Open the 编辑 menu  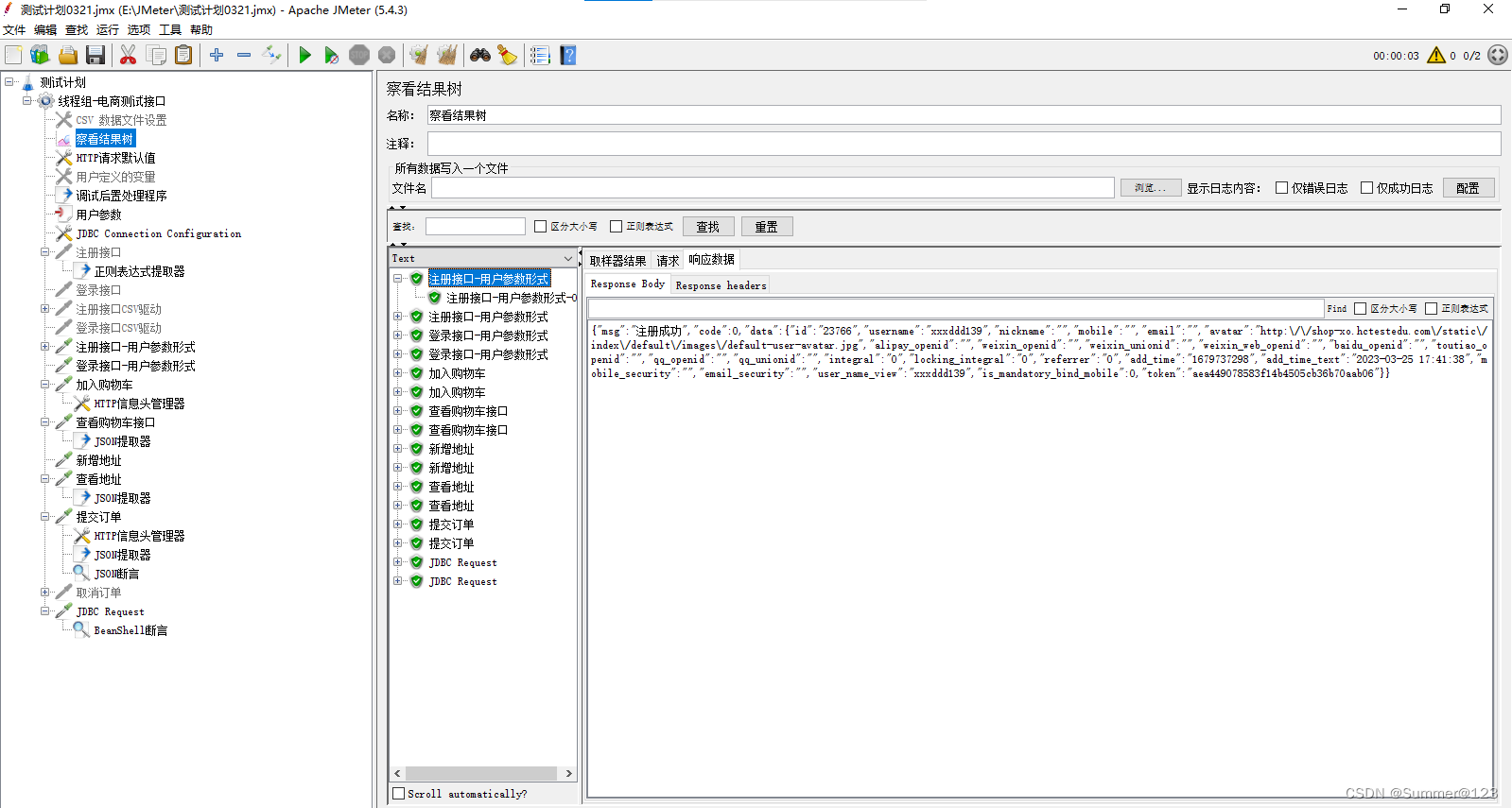click(45, 30)
